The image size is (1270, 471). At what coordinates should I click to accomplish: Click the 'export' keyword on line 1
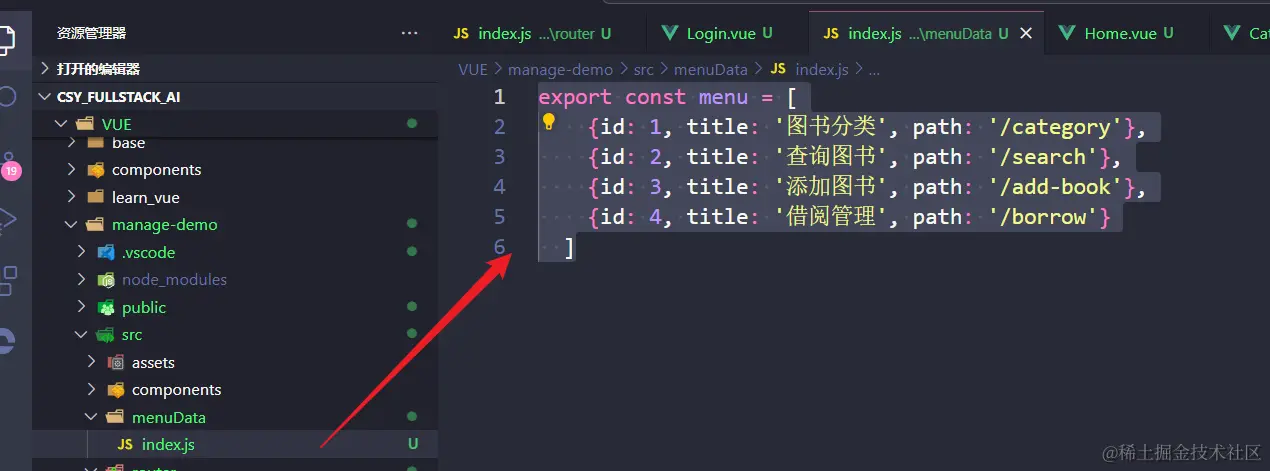(575, 97)
